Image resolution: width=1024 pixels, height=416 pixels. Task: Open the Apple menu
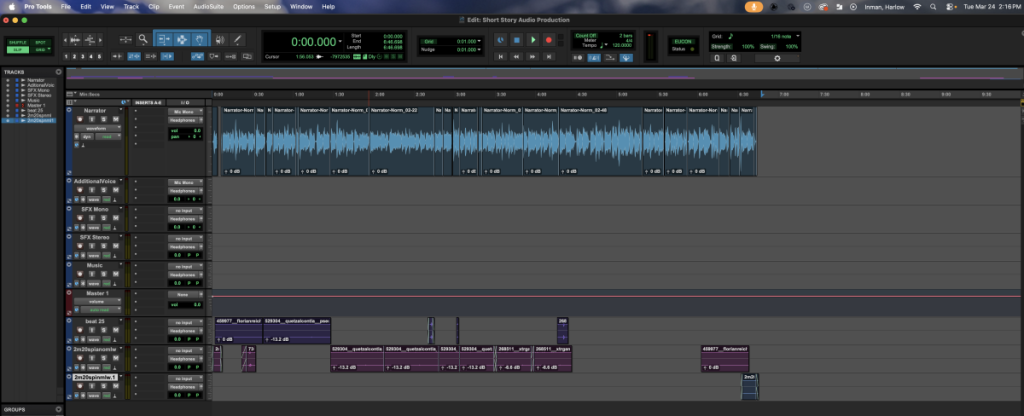[11, 7]
